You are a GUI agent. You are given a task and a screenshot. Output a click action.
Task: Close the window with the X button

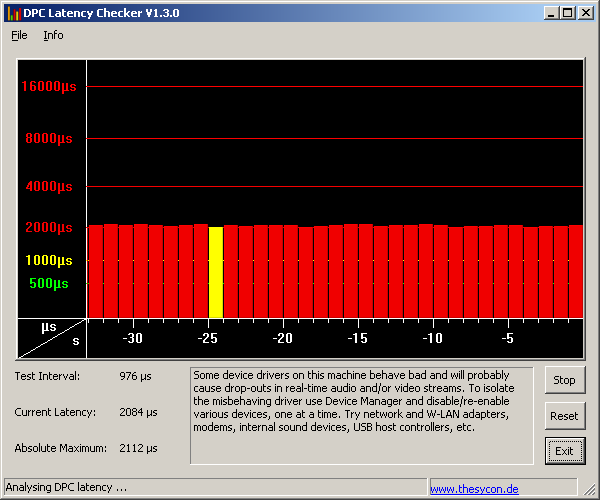[585, 13]
